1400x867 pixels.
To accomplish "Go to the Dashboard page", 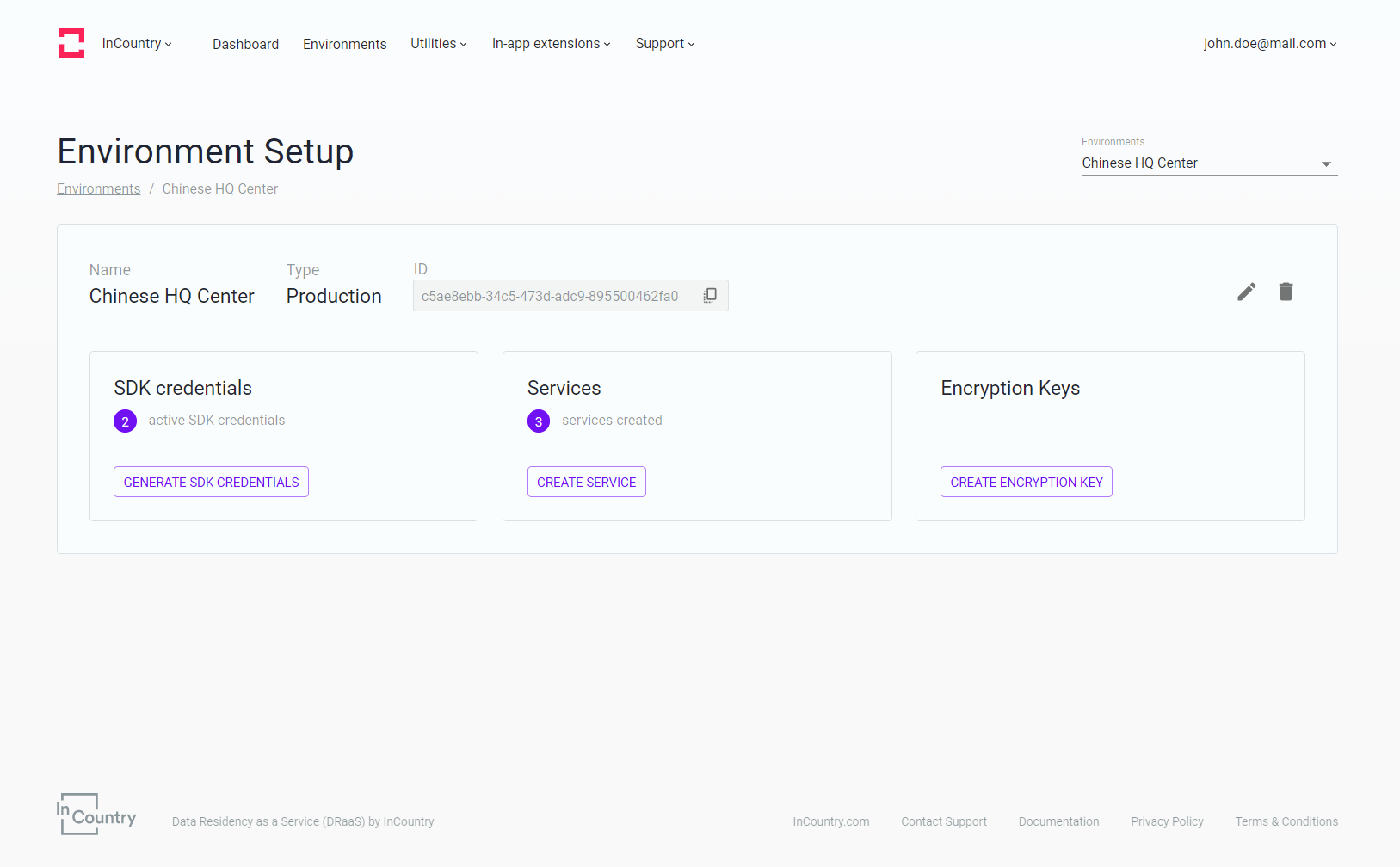I will click(x=245, y=44).
